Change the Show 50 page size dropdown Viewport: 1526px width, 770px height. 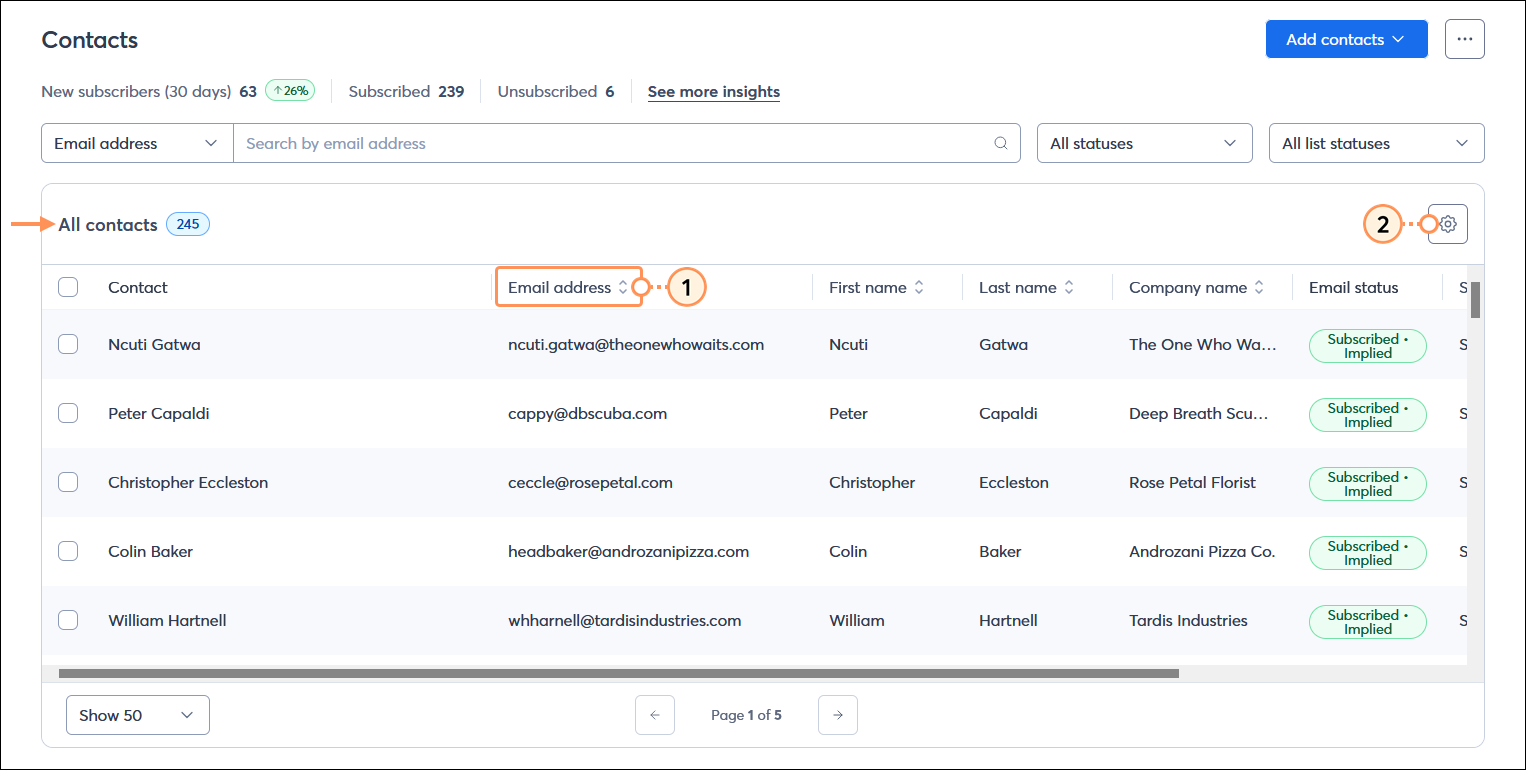coord(137,714)
